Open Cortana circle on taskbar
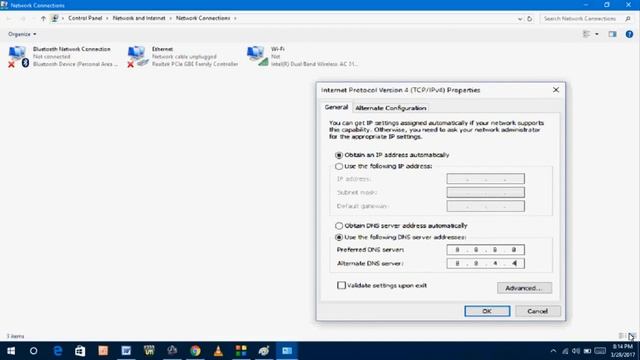The image size is (640, 360). pyautogui.click(x=33, y=351)
